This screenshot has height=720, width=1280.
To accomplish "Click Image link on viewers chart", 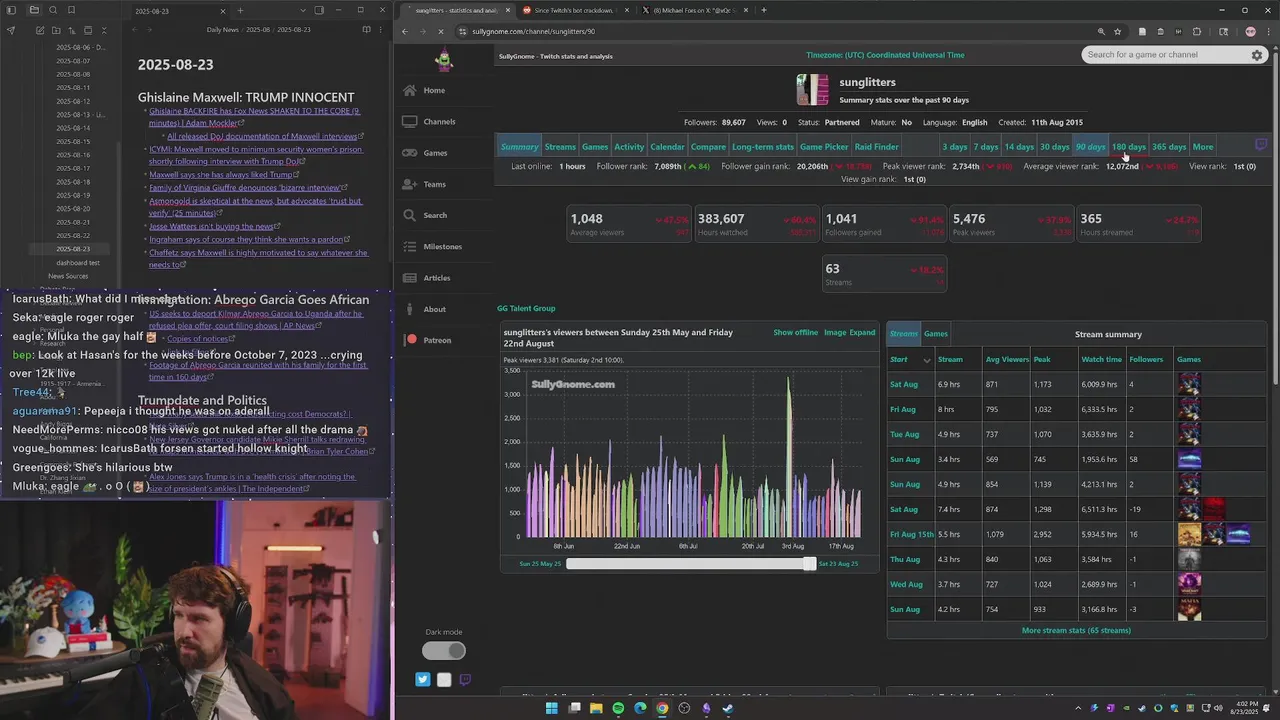I will click(835, 333).
